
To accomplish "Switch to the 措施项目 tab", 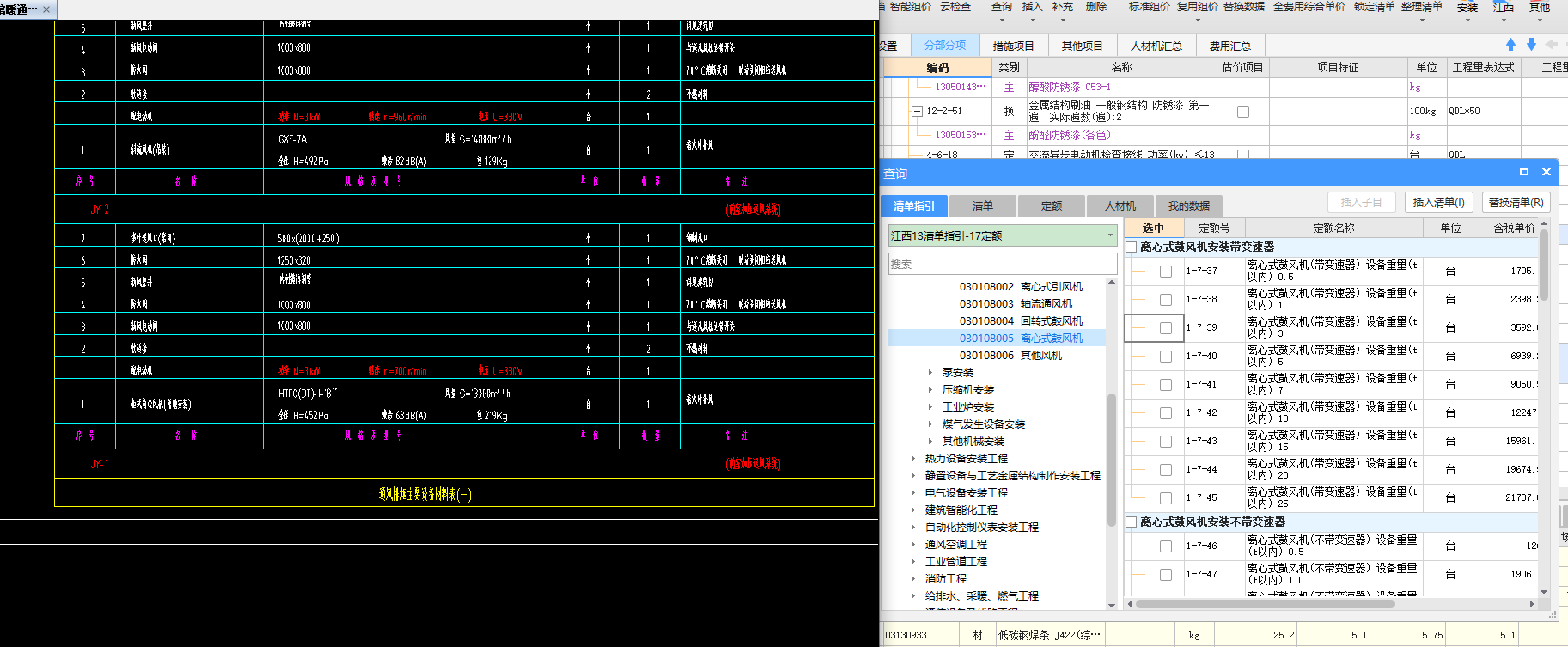I will 1014,46.
